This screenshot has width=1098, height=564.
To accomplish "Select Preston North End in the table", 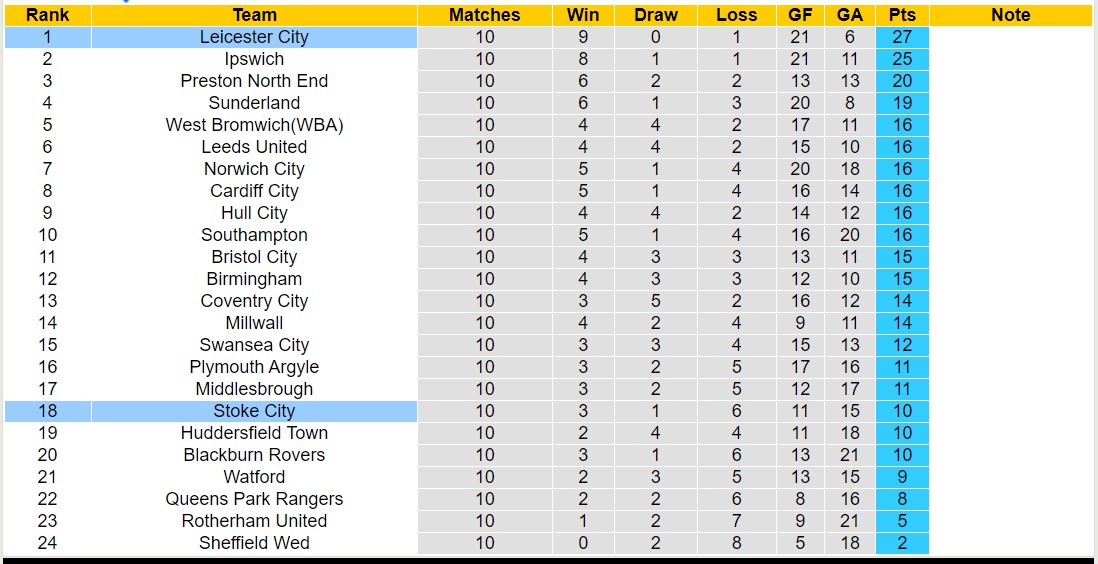I will pyautogui.click(x=254, y=81).
